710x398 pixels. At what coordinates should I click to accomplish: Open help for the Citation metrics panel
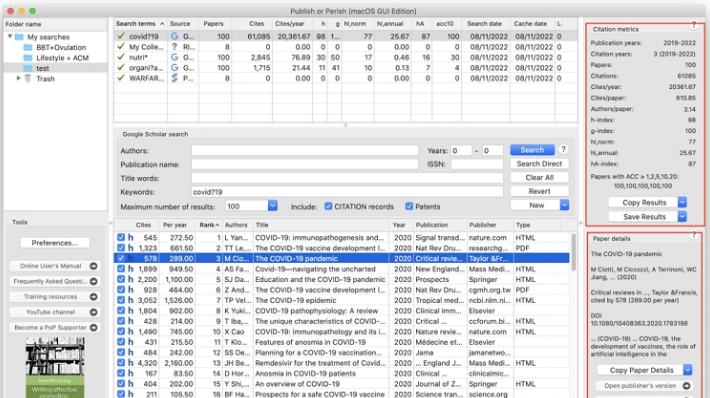[x=694, y=25]
